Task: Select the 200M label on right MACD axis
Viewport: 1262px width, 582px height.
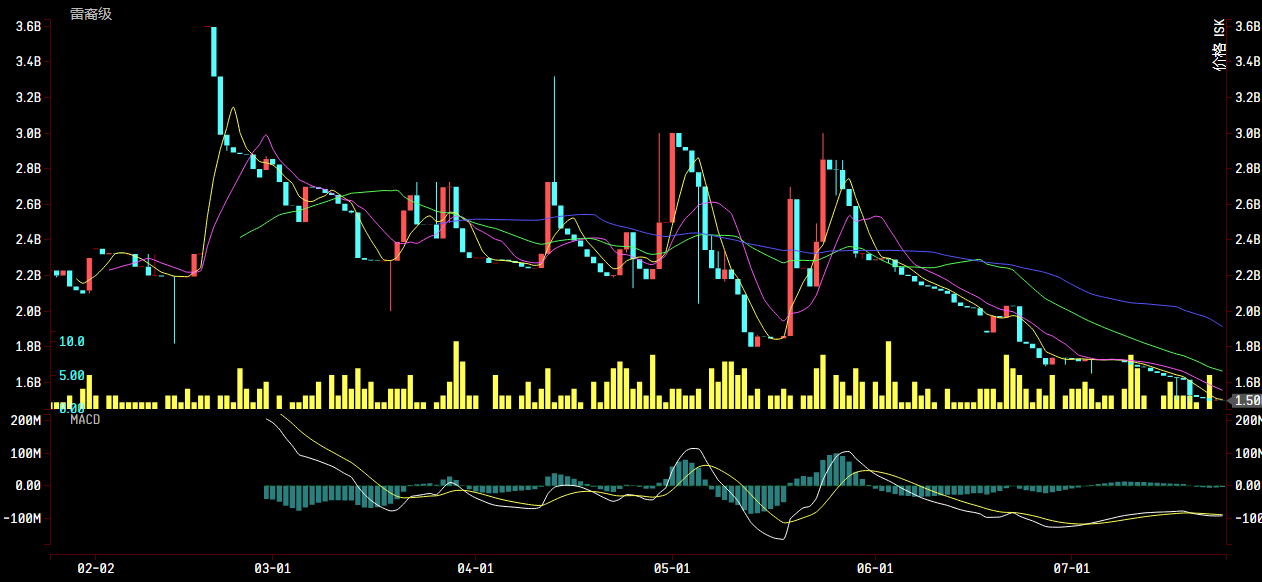Action: tap(1247, 420)
